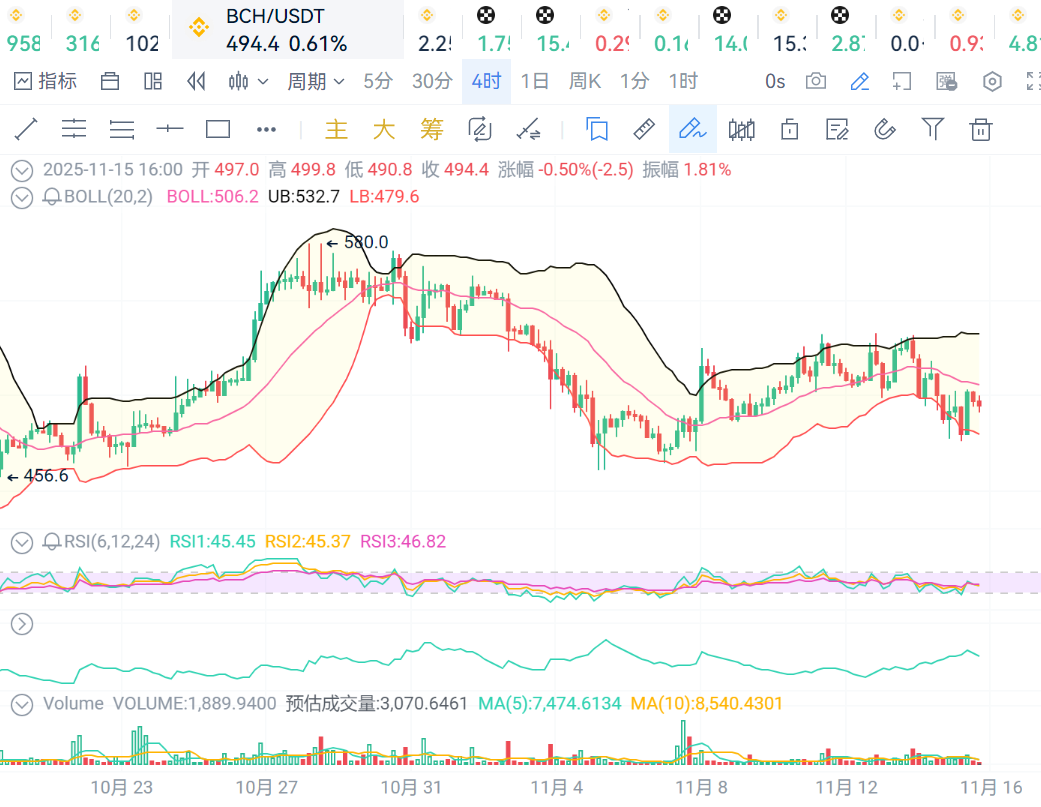Viewport: 1041px width, 807px height.
Task: Toggle the RSI indicator alert bell
Action: coord(52,542)
